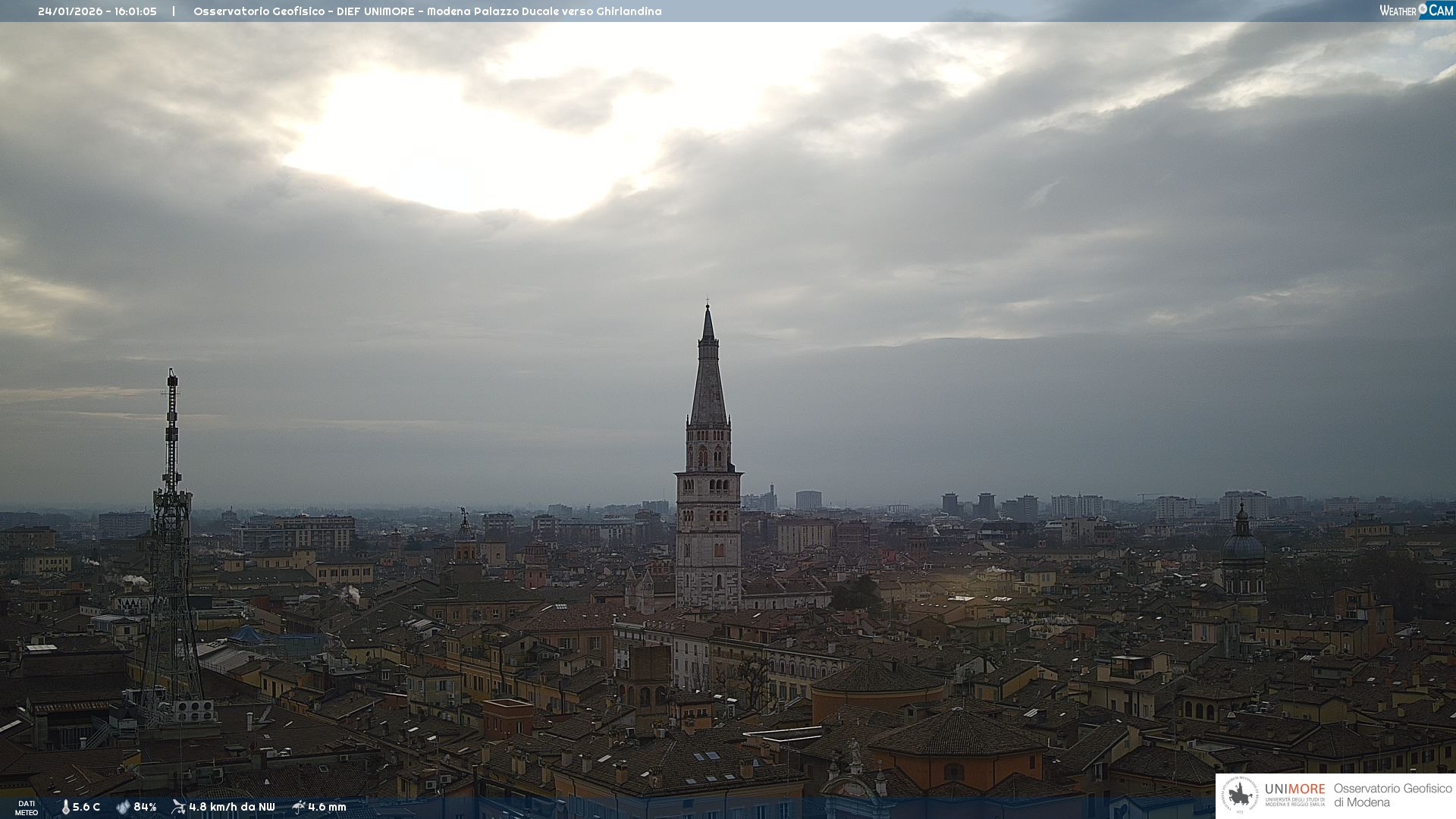The height and width of the screenshot is (819, 1456).
Task: Click the DATI METEO label
Action: coord(27,808)
